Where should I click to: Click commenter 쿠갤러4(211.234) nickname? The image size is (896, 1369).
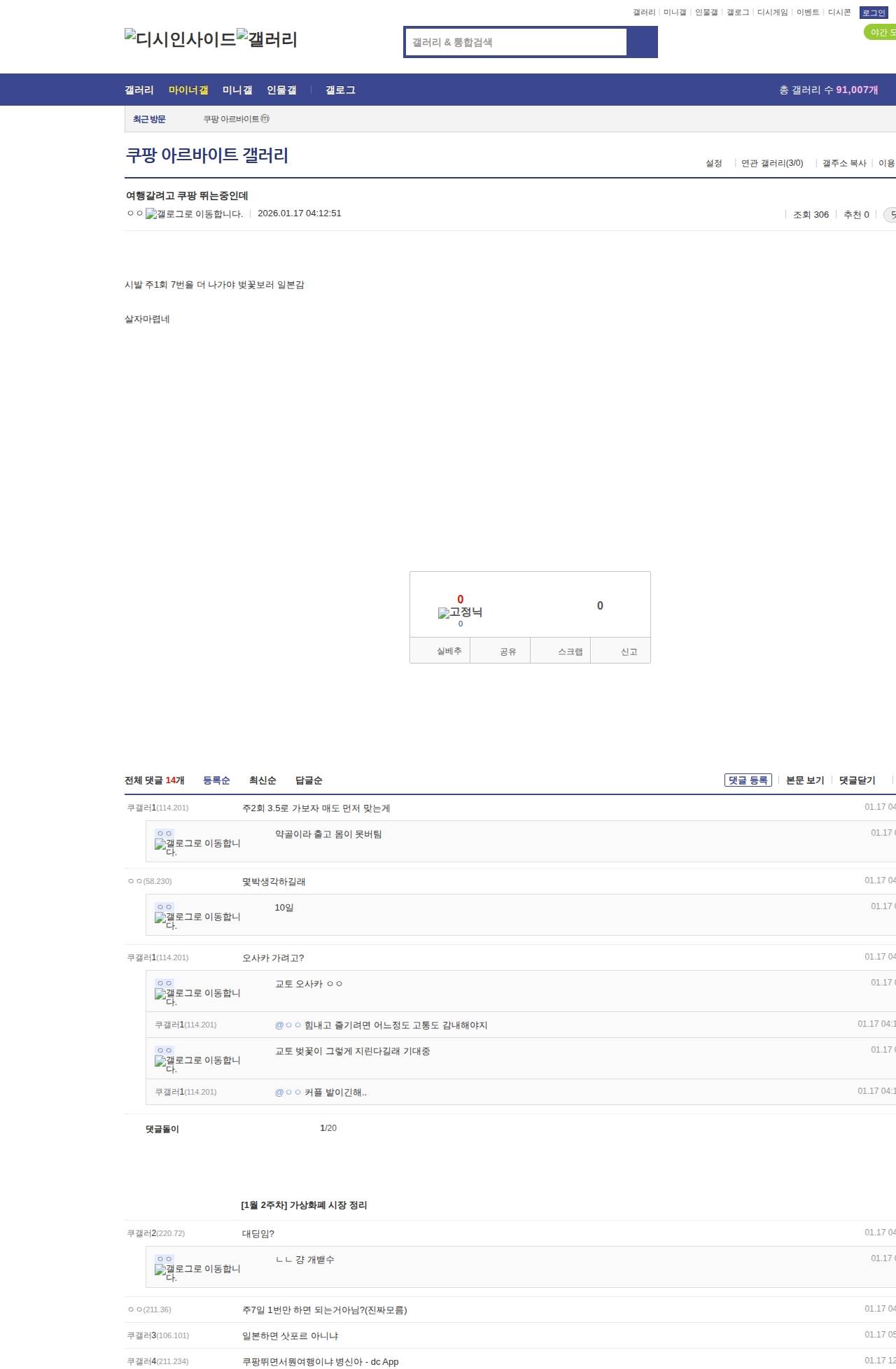[157, 1361]
